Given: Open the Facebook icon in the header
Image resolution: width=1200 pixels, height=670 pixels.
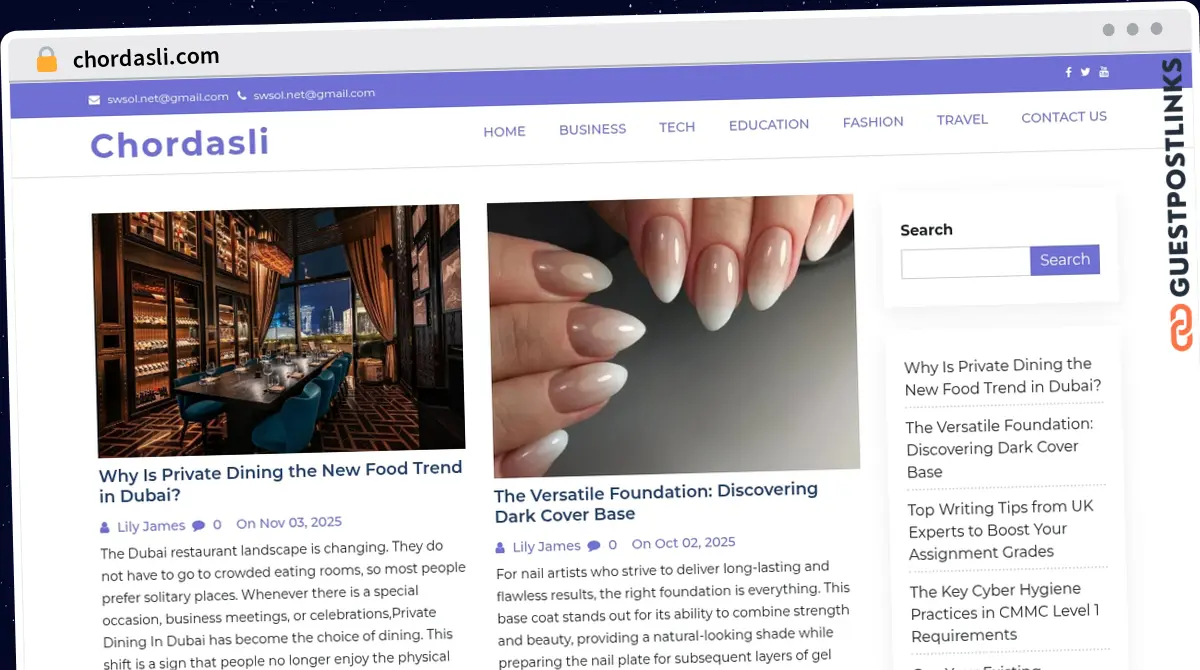Looking at the screenshot, I should point(1068,71).
